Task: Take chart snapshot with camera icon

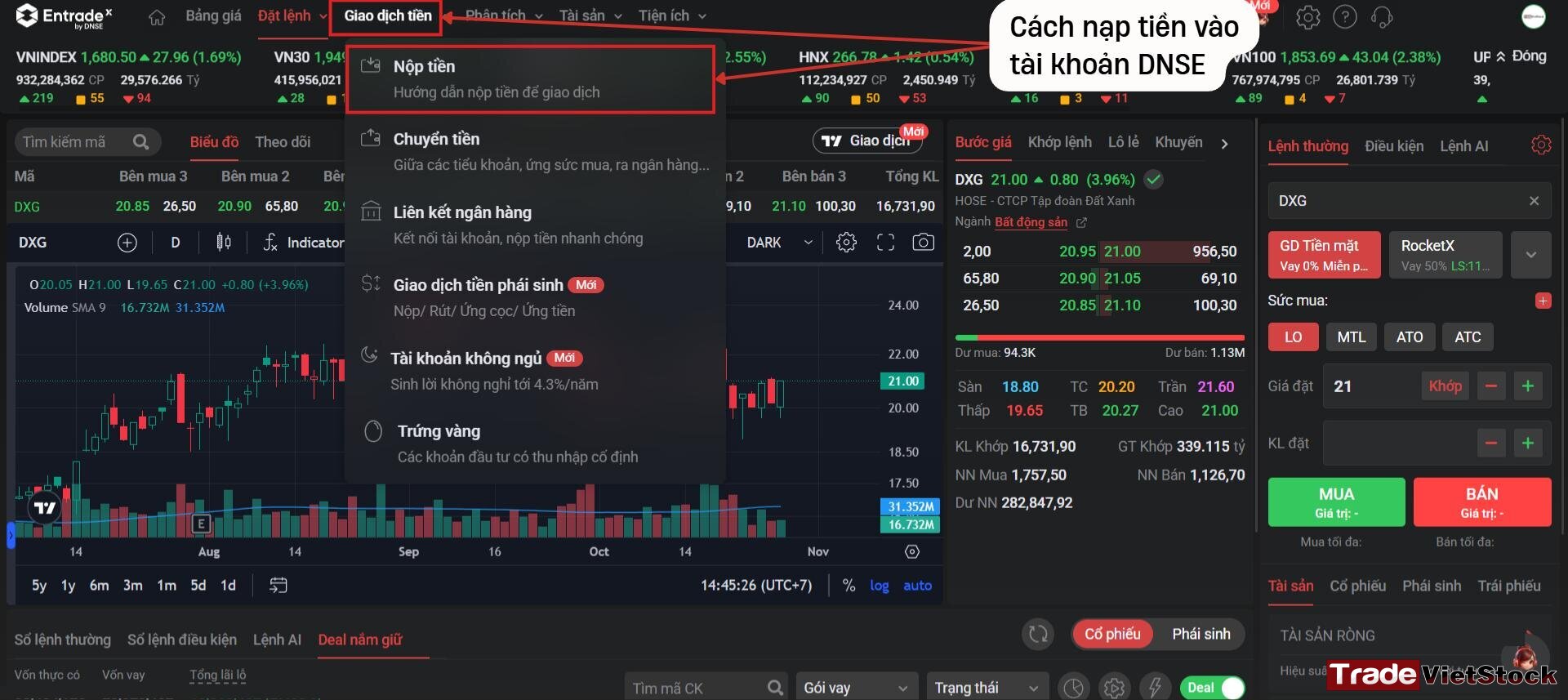Action: [x=923, y=243]
